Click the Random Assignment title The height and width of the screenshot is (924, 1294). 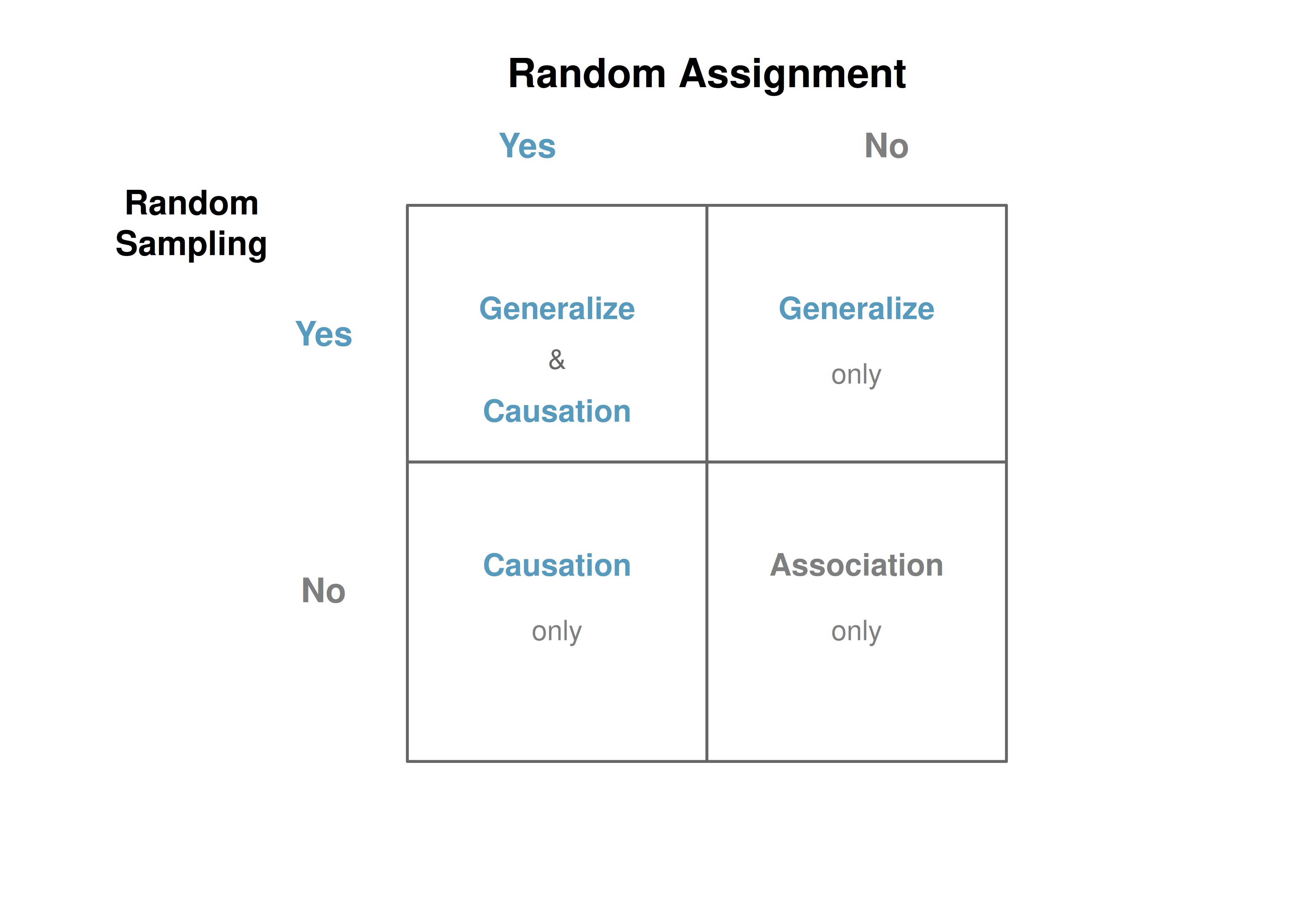pos(706,74)
